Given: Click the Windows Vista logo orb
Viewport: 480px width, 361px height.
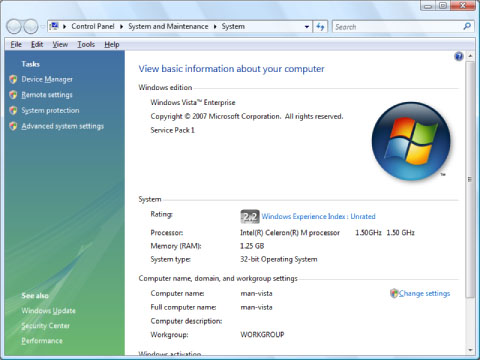Looking at the screenshot, I should [411, 141].
